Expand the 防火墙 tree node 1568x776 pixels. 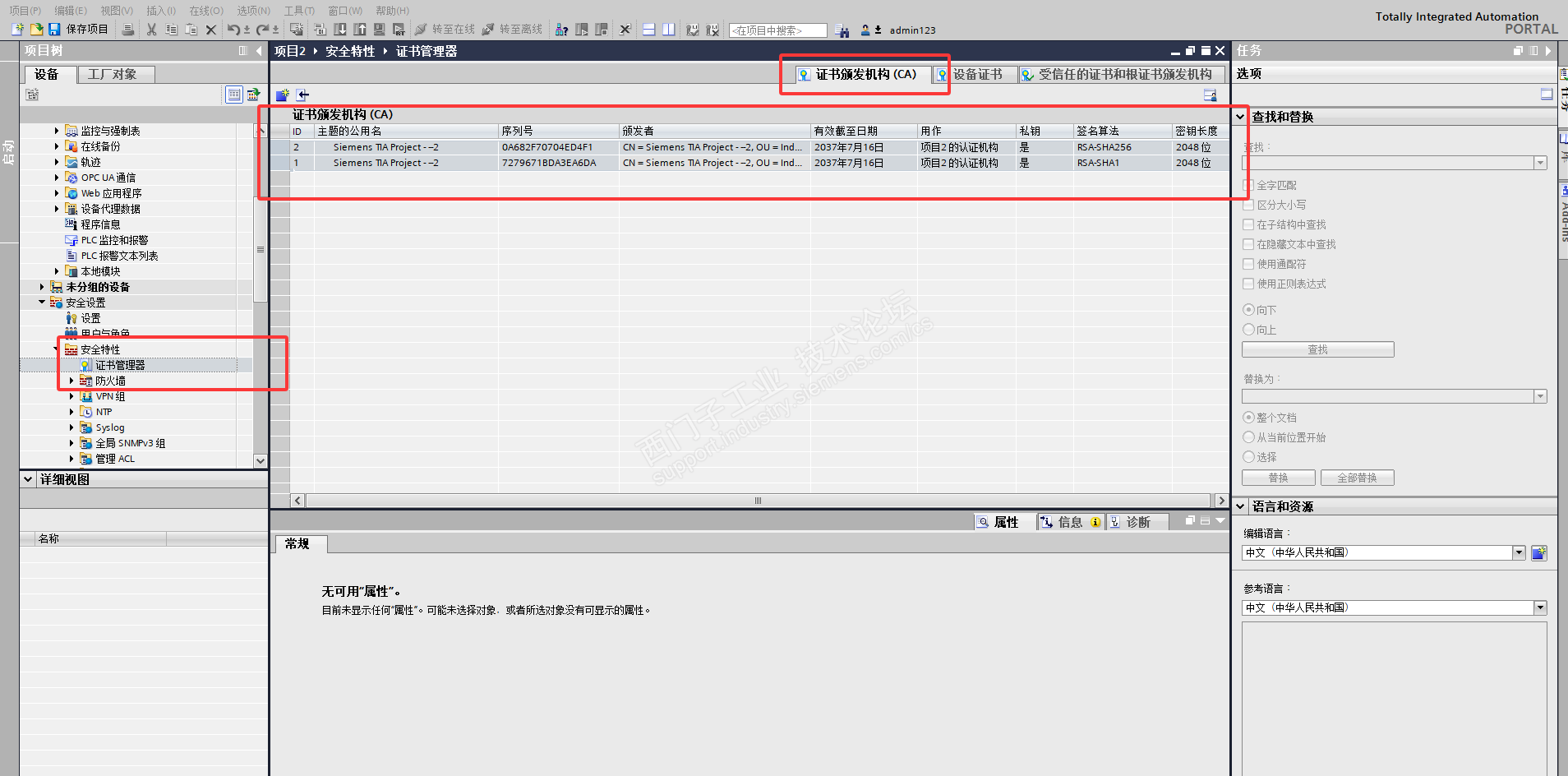71,381
